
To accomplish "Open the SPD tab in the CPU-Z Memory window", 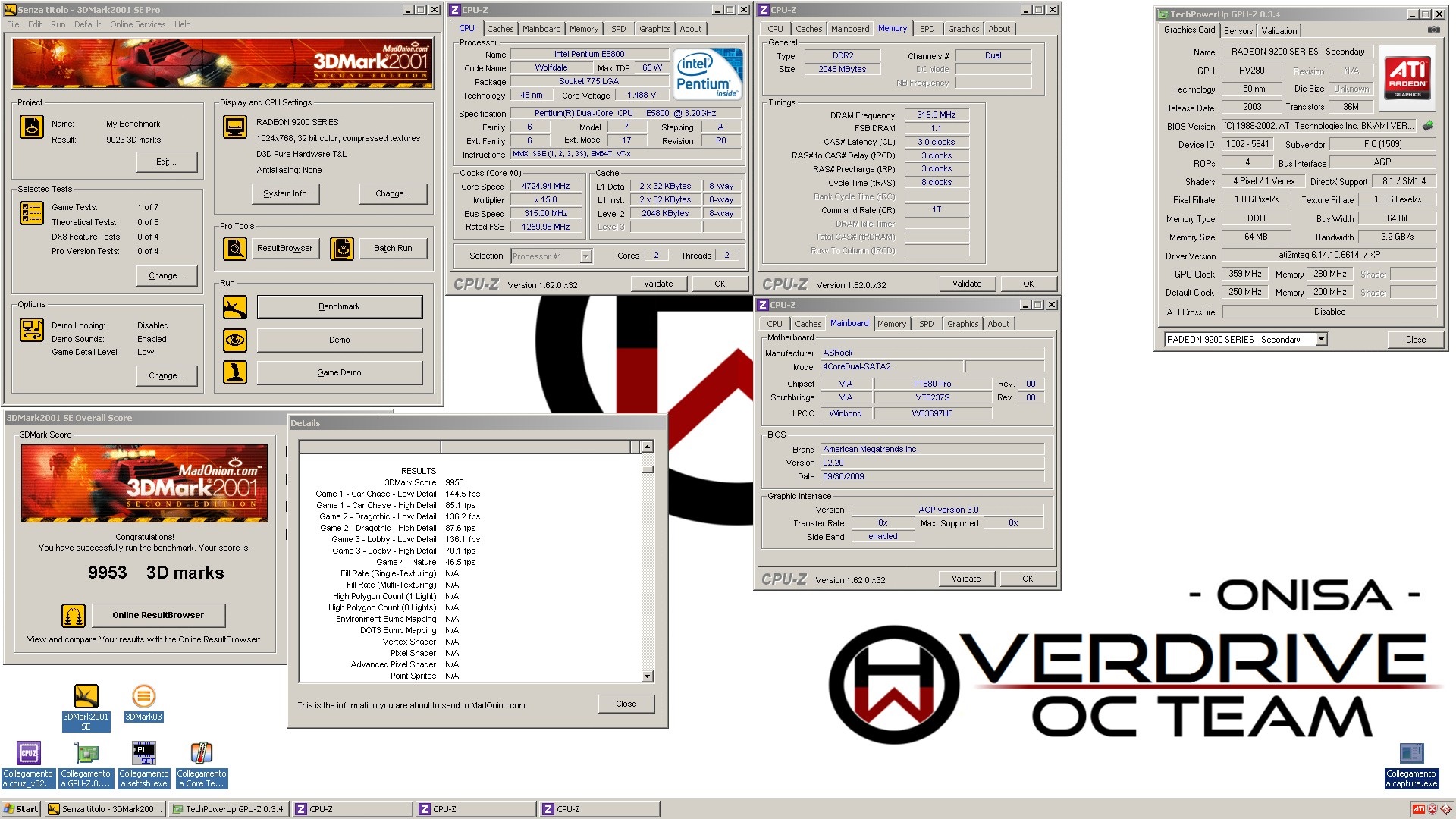I will click(927, 29).
